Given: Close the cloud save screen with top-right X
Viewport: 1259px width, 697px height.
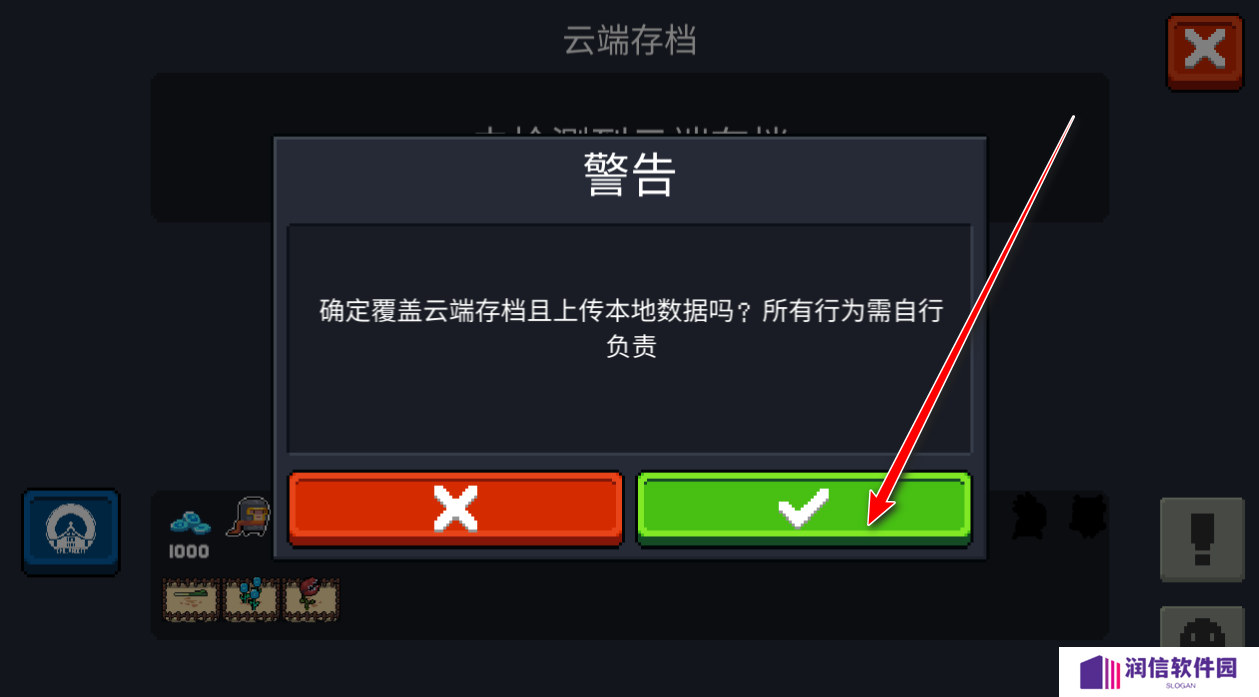Looking at the screenshot, I should pos(1205,52).
